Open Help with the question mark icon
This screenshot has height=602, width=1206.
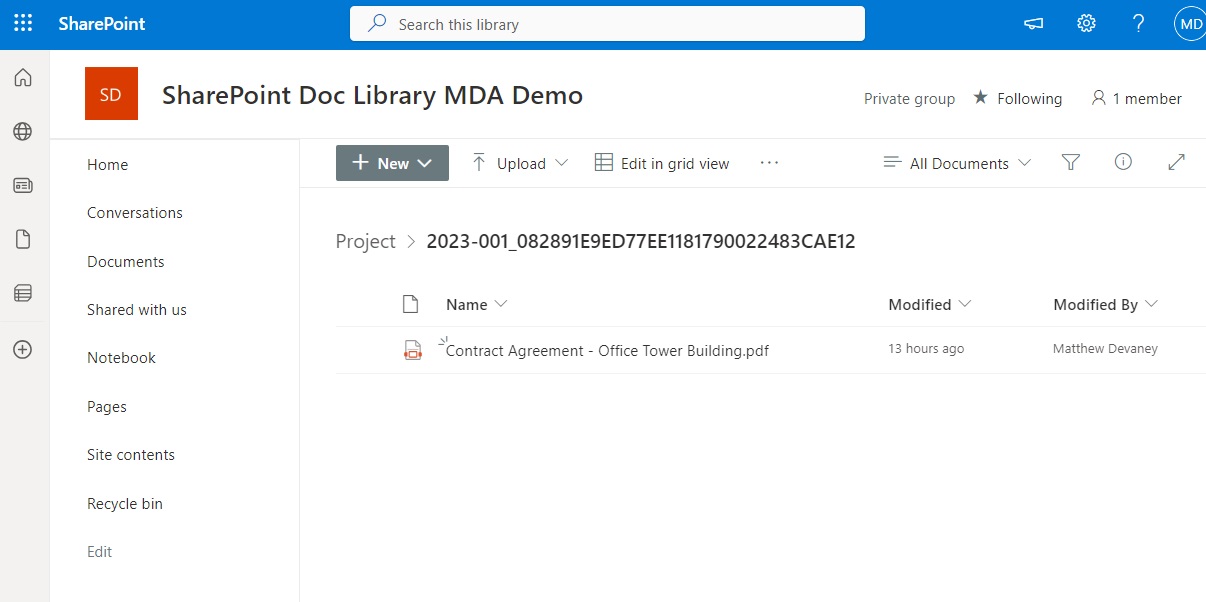click(x=1138, y=23)
